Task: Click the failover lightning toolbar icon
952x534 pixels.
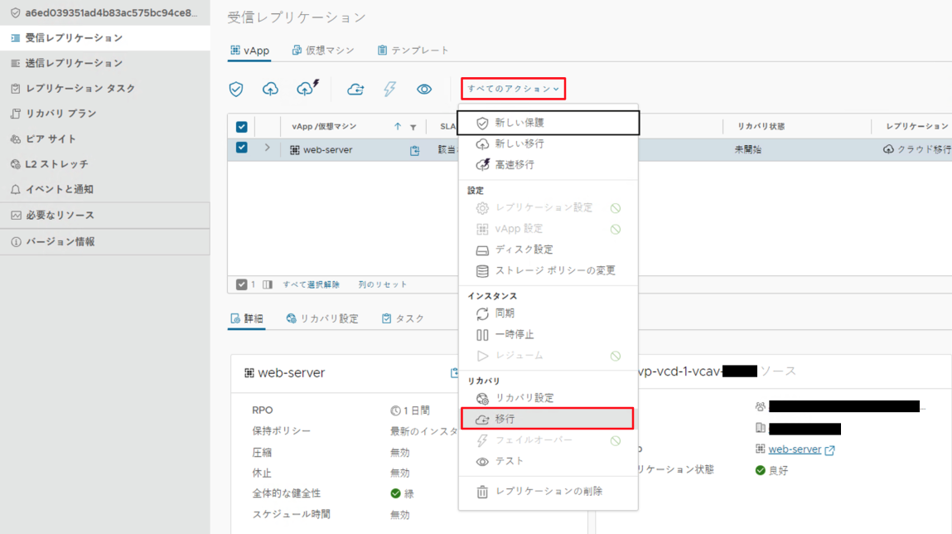Action: tap(390, 89)
